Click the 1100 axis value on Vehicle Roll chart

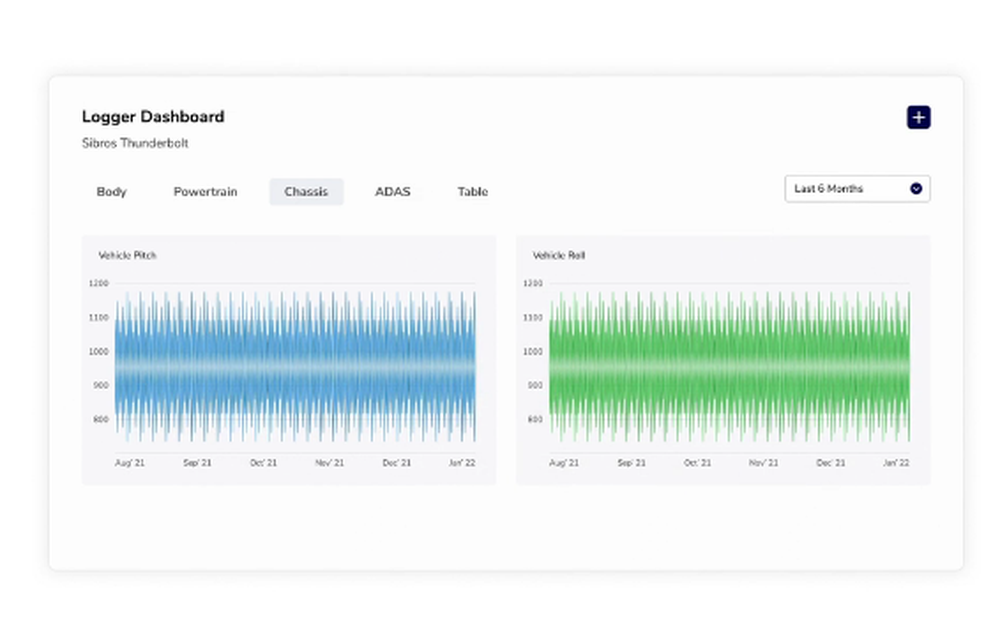point(533,317)
